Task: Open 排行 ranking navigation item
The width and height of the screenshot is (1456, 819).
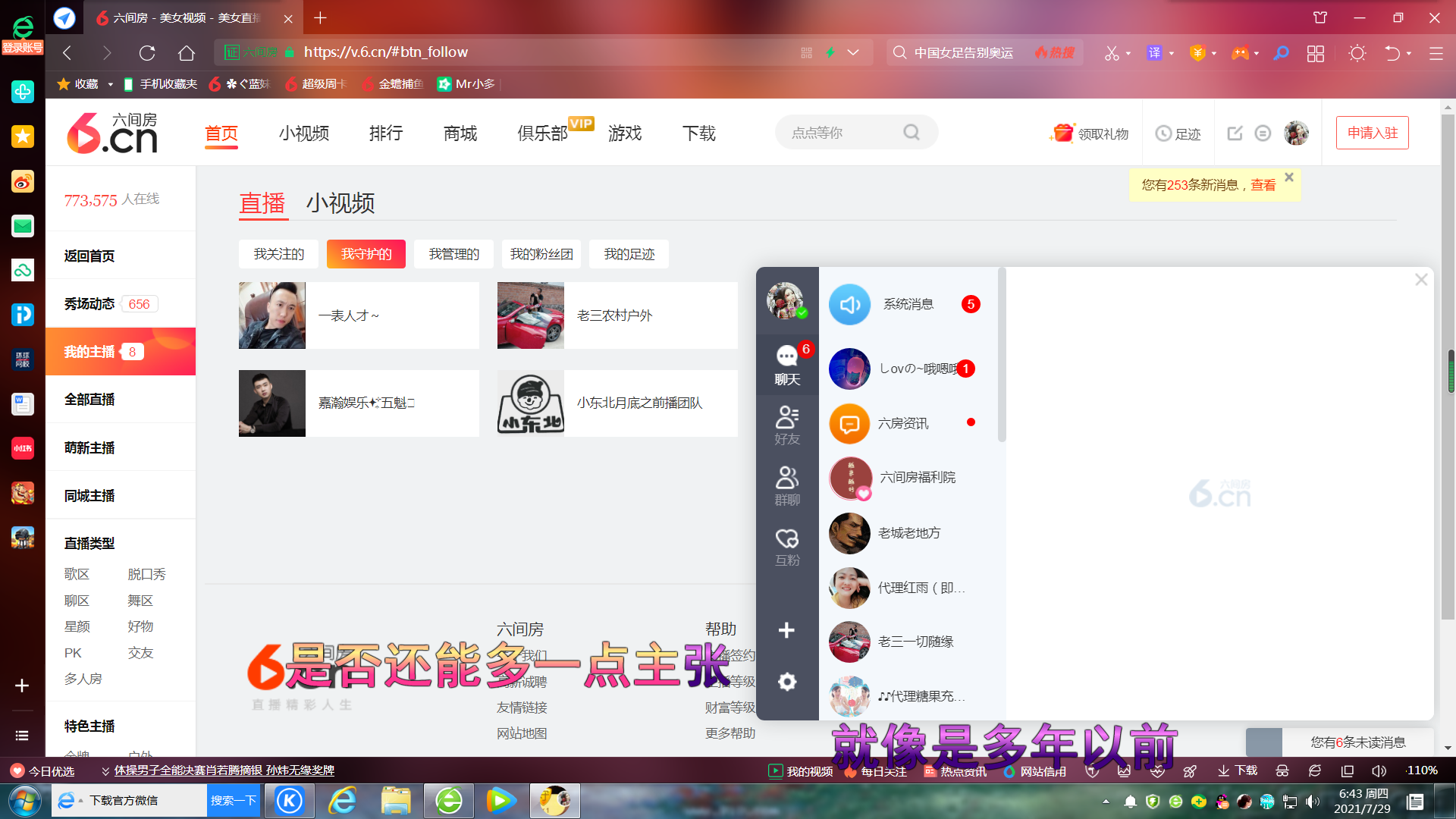Action: (x=386, y=133)
